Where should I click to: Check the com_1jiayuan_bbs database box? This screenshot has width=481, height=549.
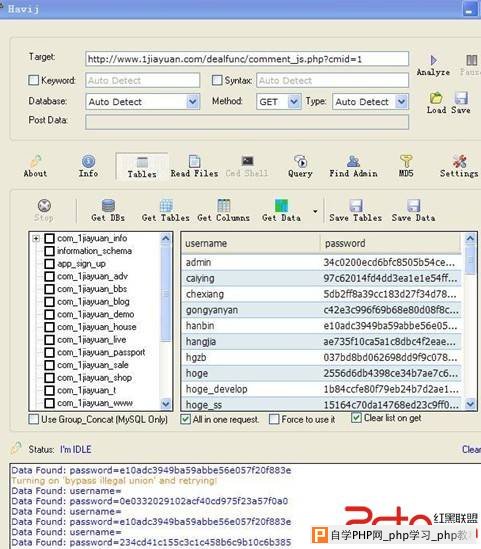[x=49, y=289]
